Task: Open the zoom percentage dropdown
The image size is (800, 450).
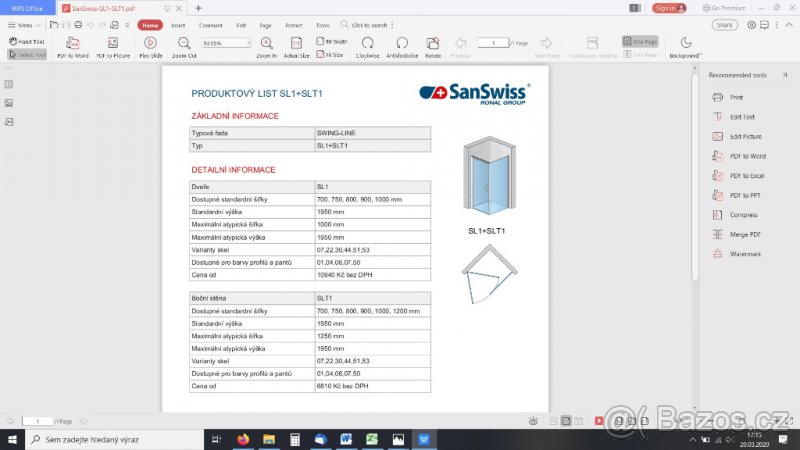Action: 226,43
